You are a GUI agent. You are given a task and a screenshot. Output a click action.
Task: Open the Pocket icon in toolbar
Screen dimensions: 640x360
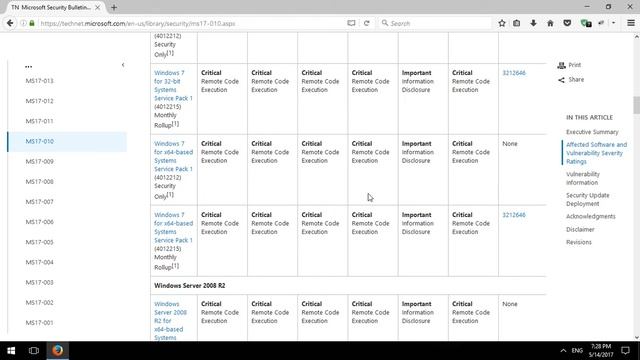pos(567,23)
